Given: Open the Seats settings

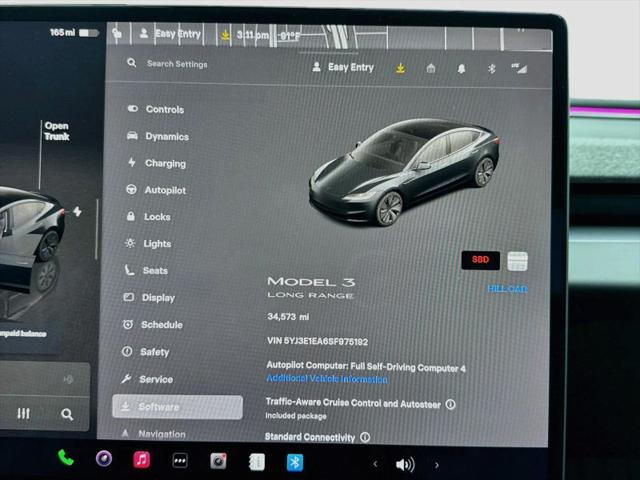Looking at the screenshot, I should [x=146, y=271].
